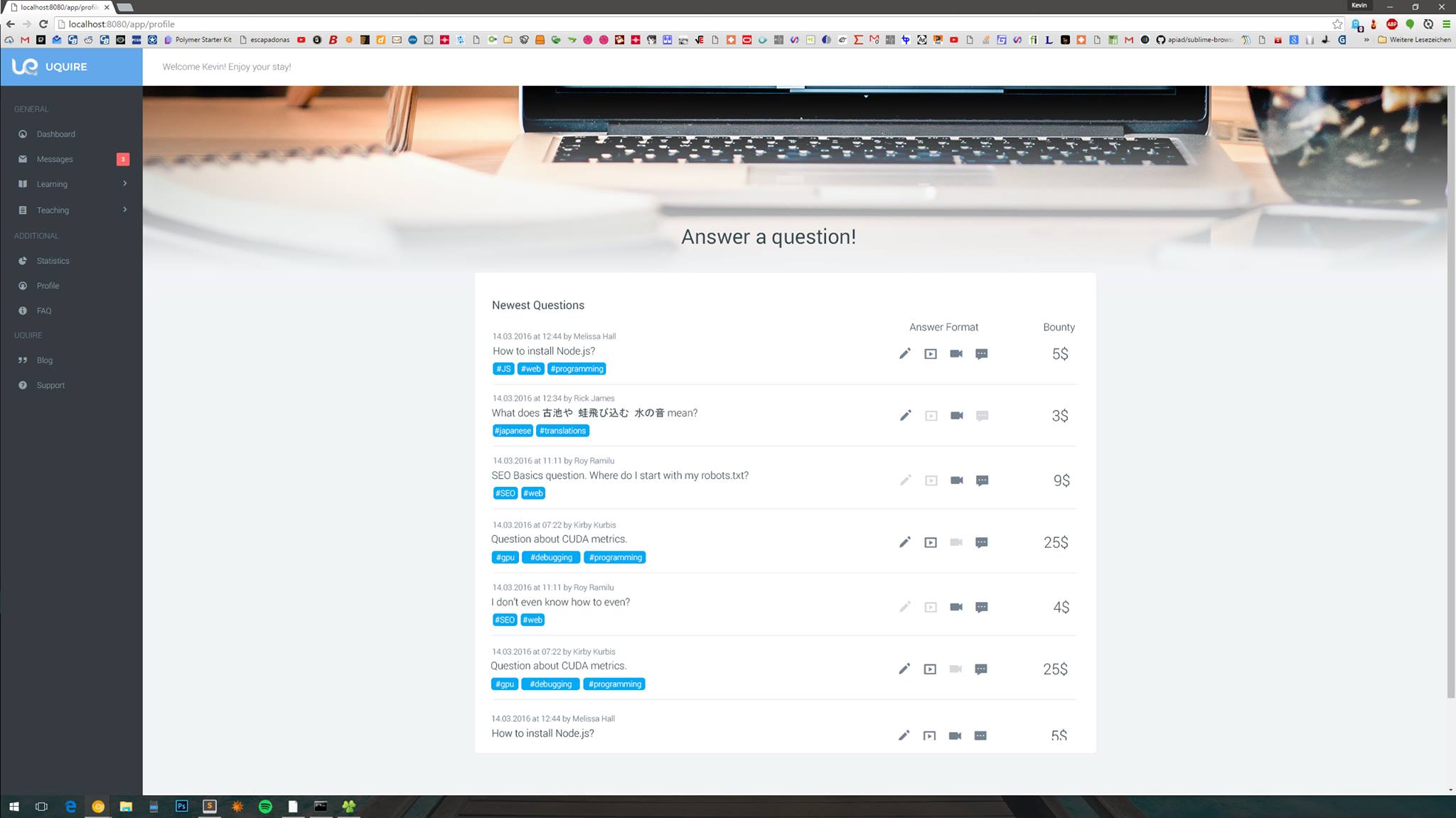Image resolution: width=1456 pixels, height=818 pixels.
Task: Click chat icon for 'don't even know' question
Action: (x=981, y=607)
